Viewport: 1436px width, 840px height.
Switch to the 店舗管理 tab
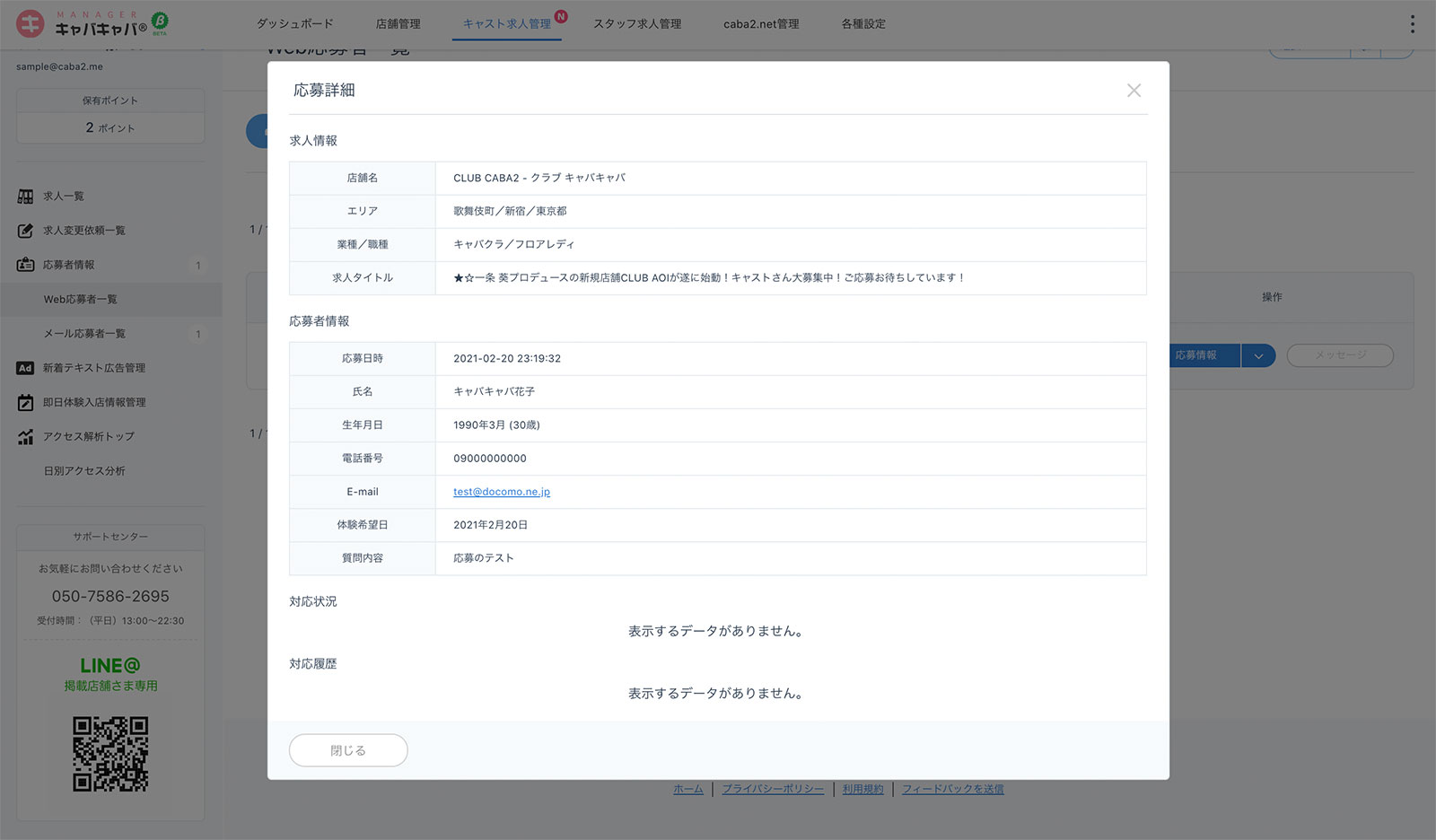click(x=398, y=24)
